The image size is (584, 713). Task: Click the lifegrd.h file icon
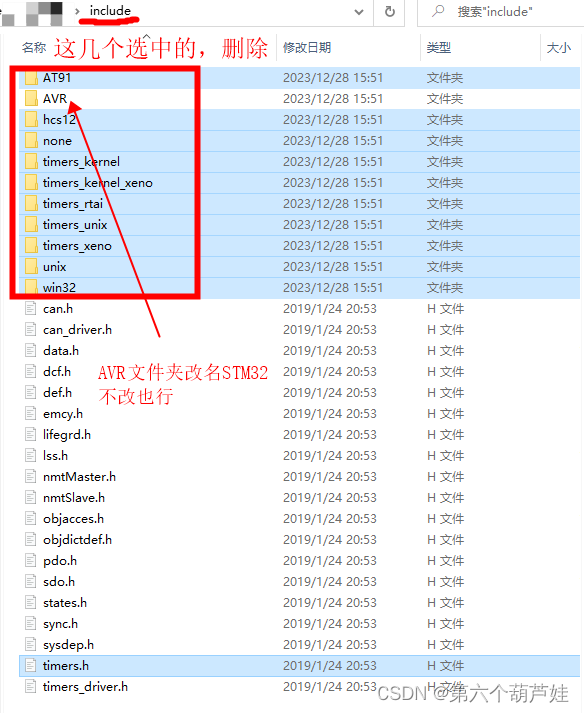pyautogui.click(x=30, y=434)
